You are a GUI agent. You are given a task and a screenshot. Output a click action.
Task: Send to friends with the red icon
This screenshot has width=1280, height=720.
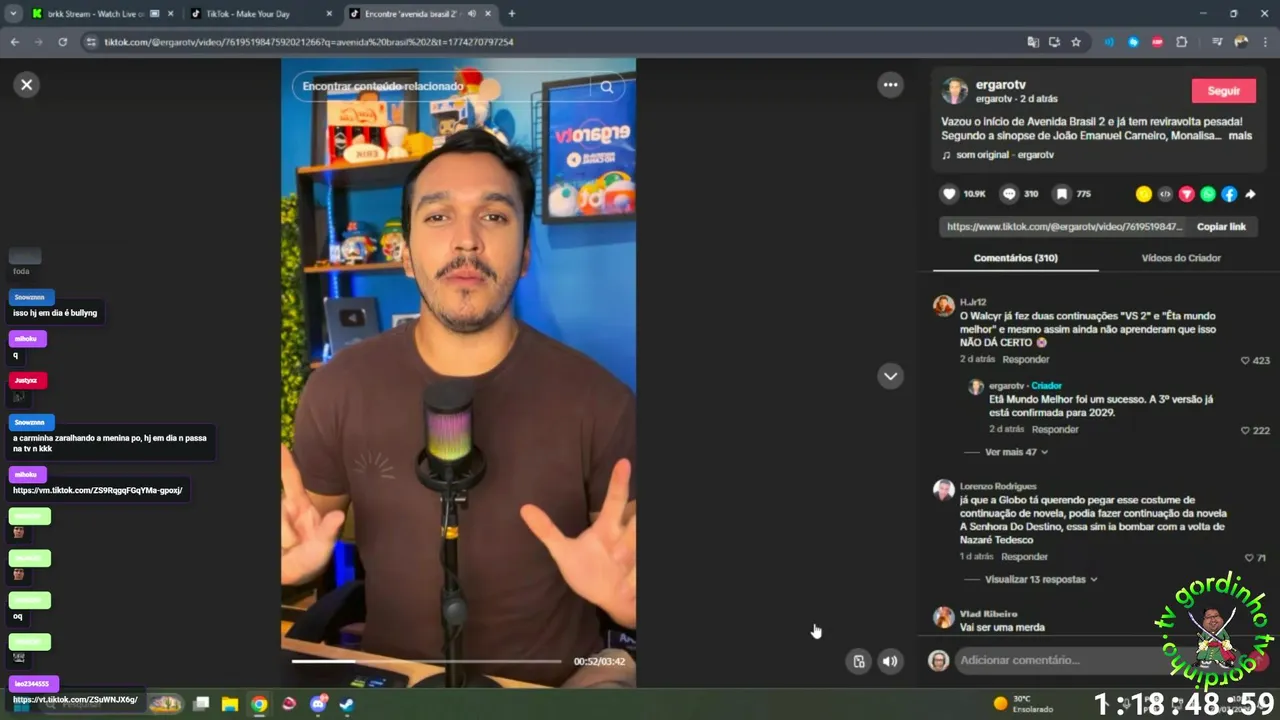(x=1187, y=194)
